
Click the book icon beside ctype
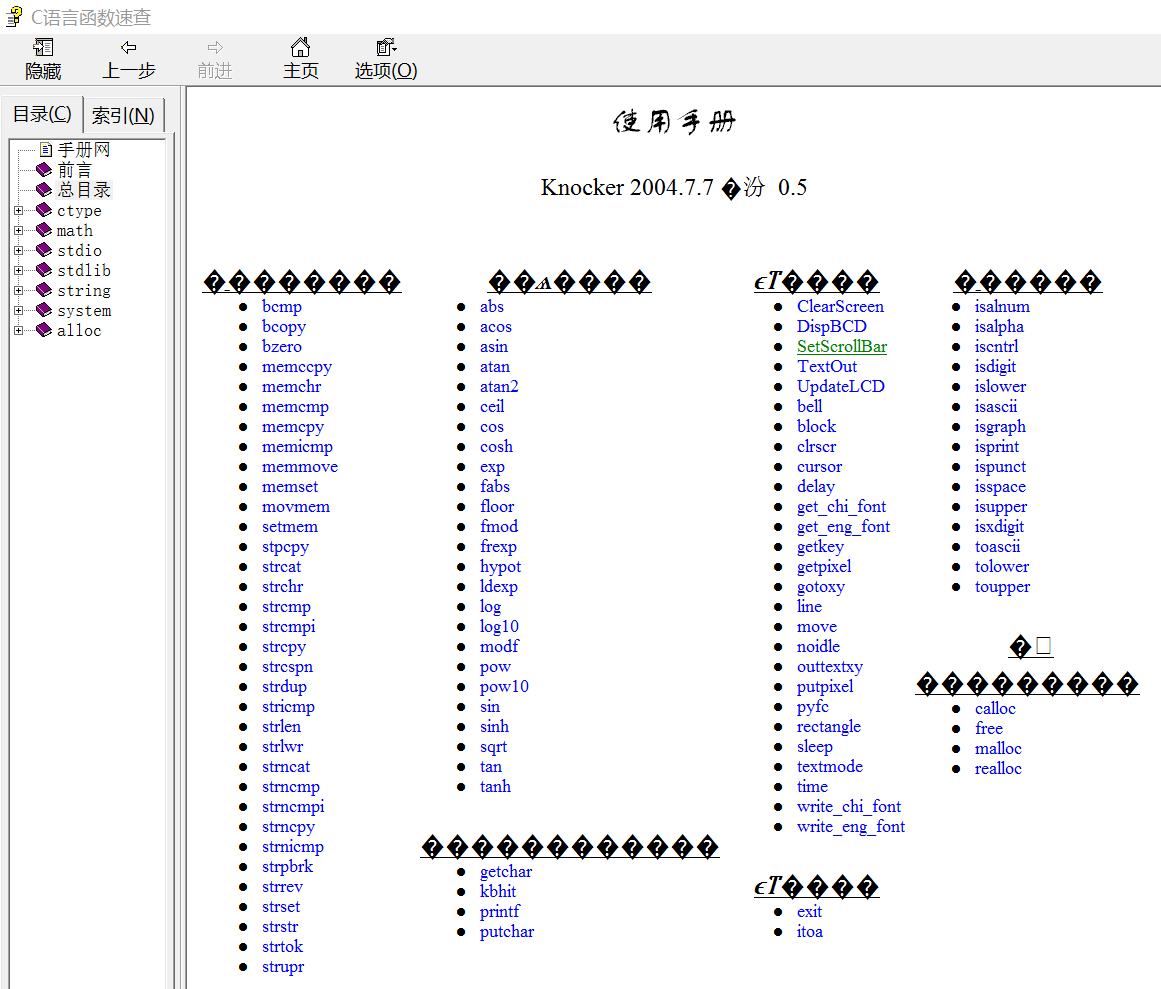click(44, 210)
